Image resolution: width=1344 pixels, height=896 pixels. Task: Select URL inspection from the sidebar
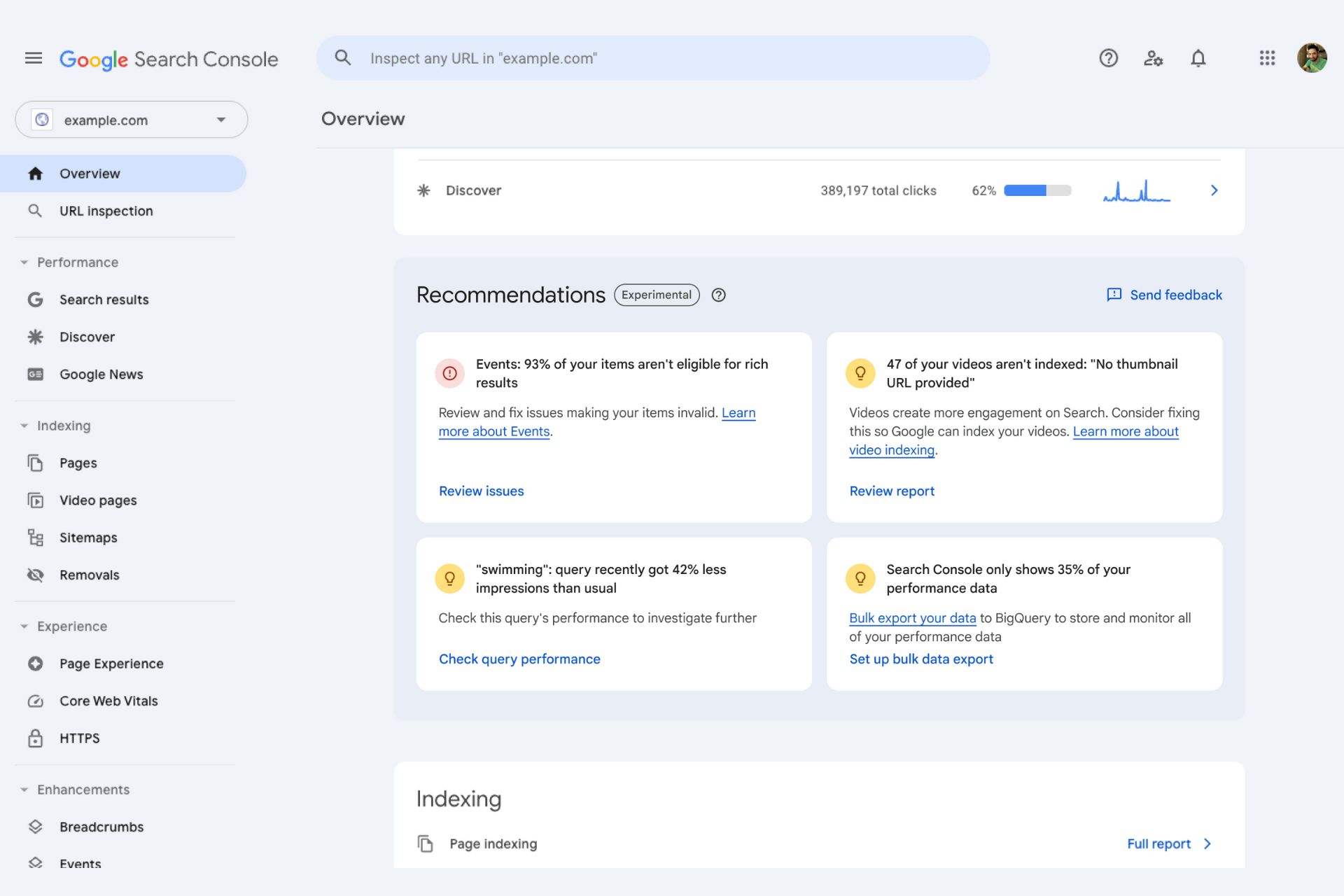point(105,210)
